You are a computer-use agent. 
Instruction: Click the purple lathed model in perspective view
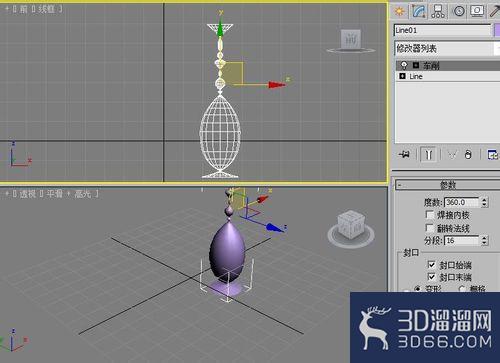click(228, 252)
